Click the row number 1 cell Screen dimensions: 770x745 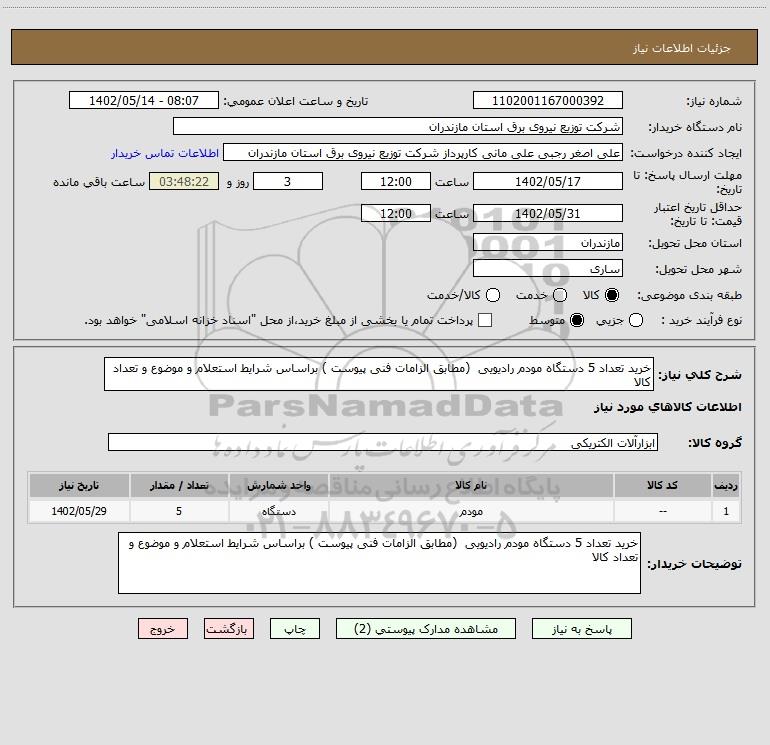point(726,511)
